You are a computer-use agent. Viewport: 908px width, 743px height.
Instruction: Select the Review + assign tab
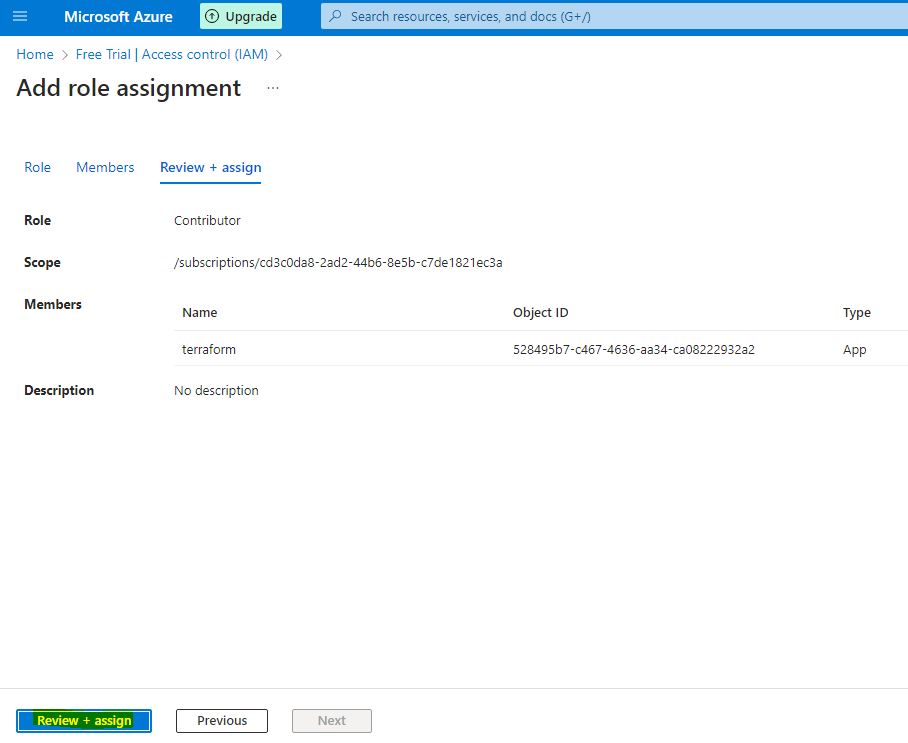tap(210, 167)
